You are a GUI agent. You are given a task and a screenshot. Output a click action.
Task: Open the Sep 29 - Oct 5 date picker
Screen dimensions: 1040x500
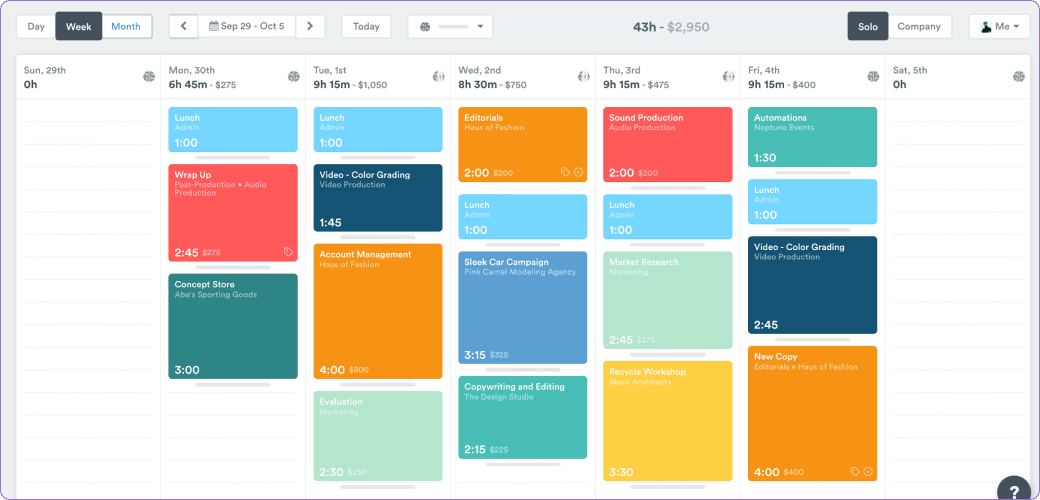(248, 26)
